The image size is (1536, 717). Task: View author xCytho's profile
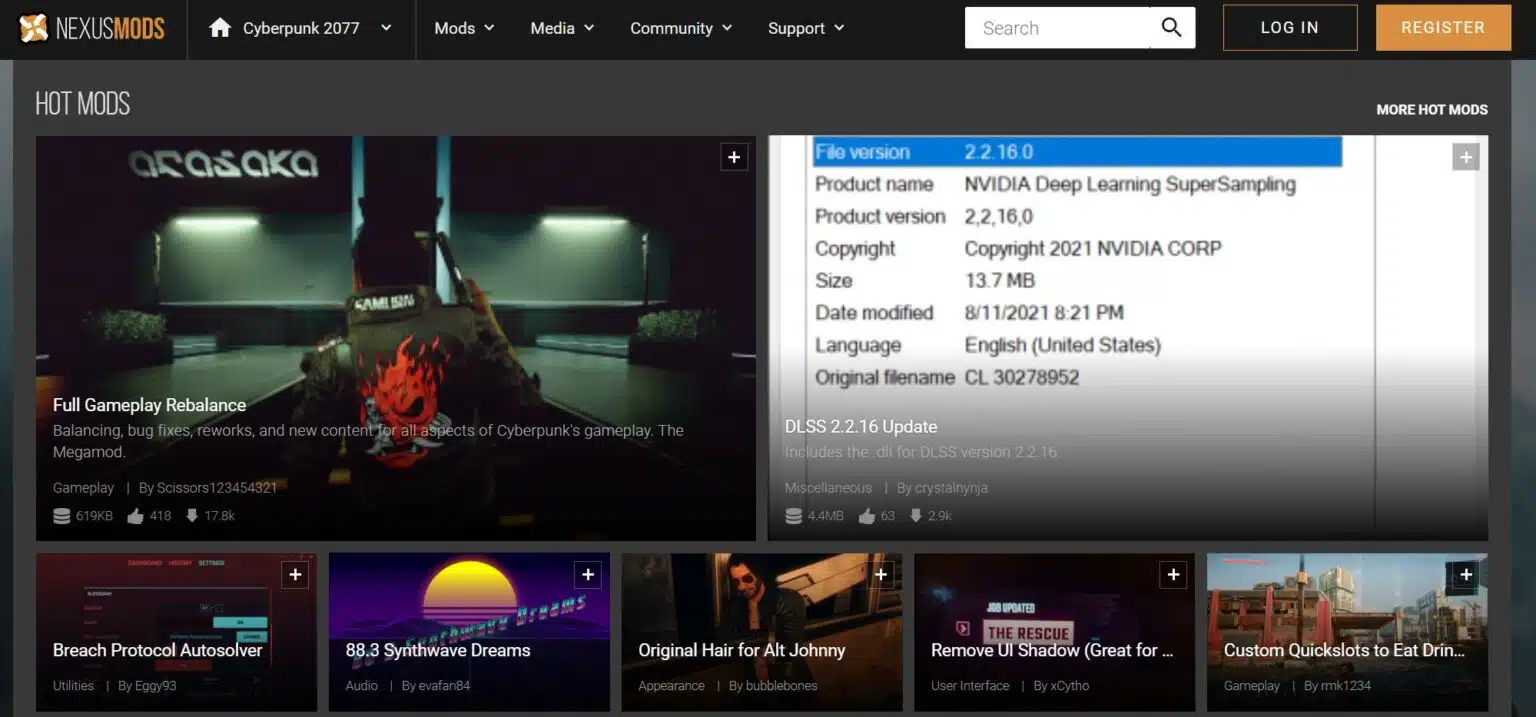pyautogui.click(x=1070, y=686)
